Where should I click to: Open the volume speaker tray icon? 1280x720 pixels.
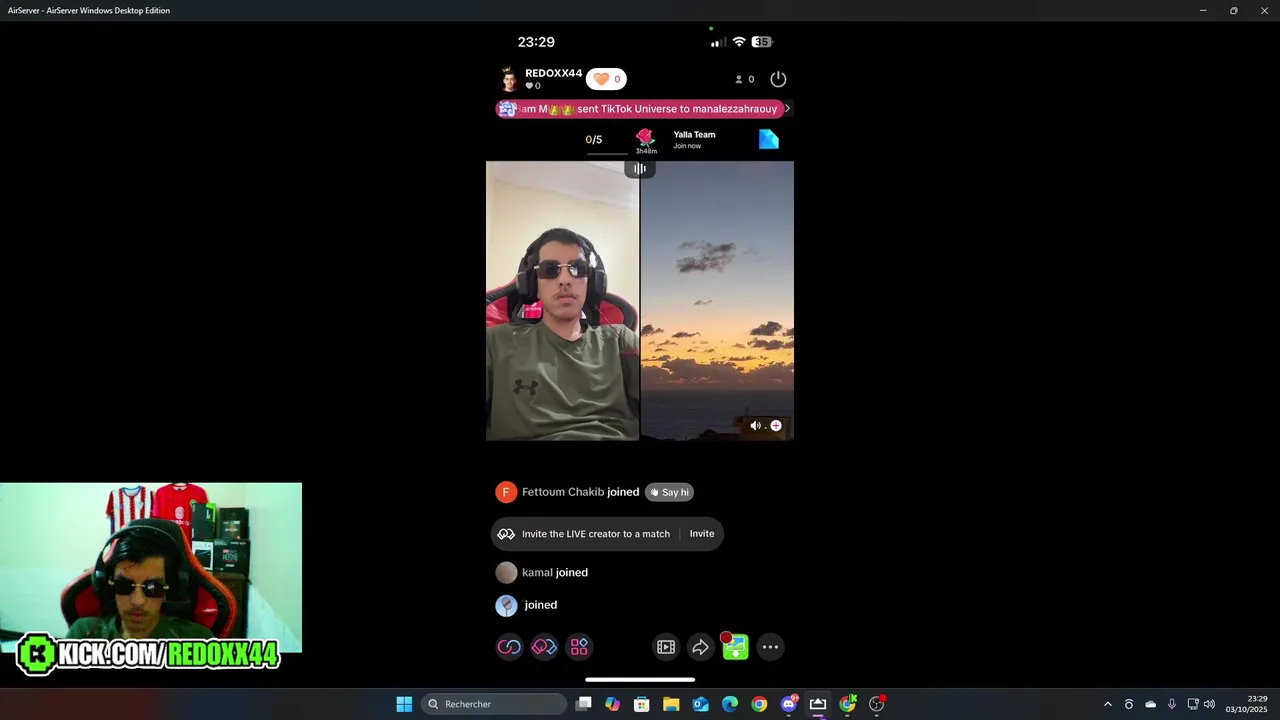tap(1209, 704)
